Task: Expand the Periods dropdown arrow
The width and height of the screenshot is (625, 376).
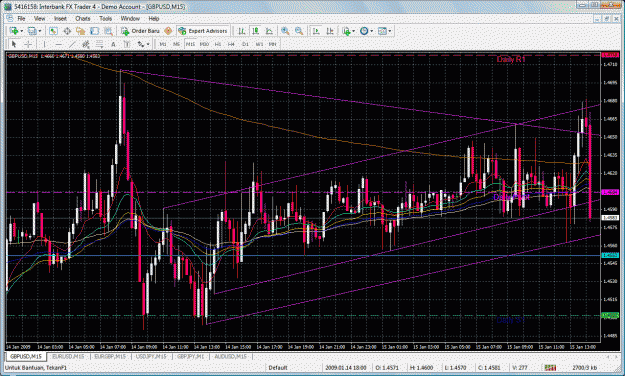Action: [x=371, y=31]
